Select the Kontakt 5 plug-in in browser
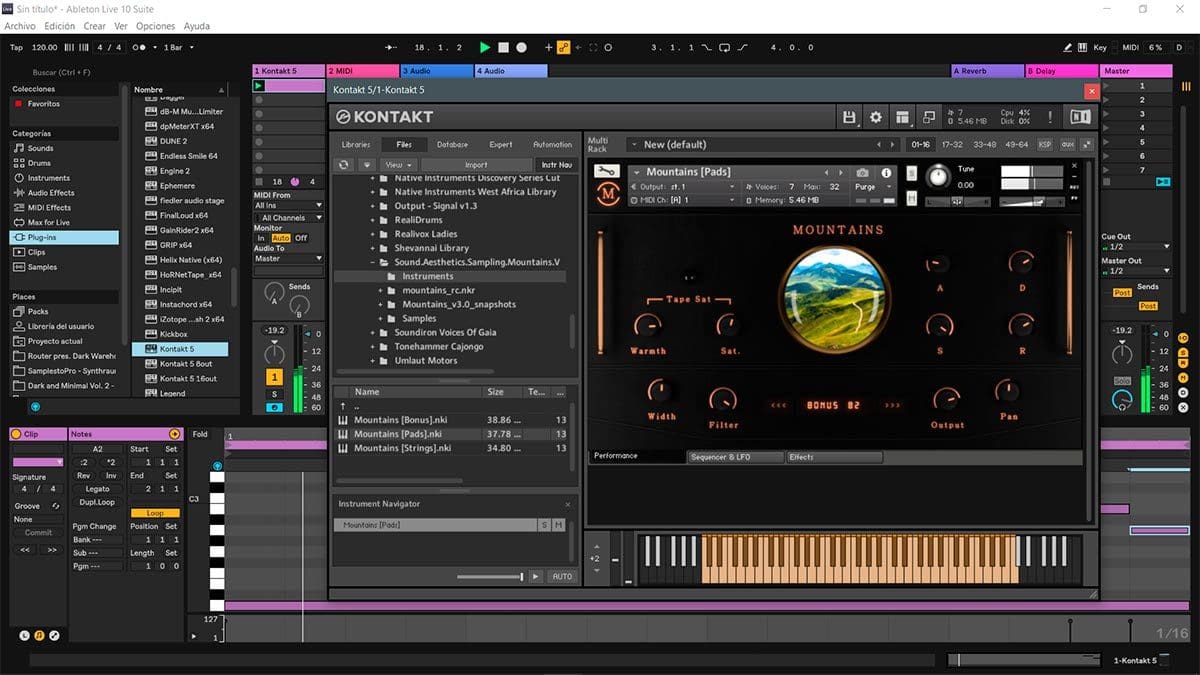Image resolution: width=1200 pixels, height=675 pixels. [x=180, y=349]
